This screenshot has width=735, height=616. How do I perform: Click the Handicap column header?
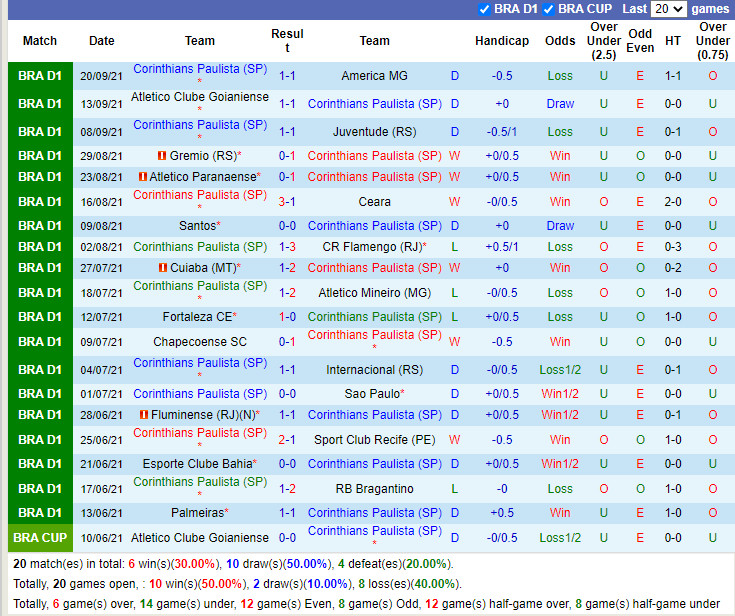(x=501, y=41)
